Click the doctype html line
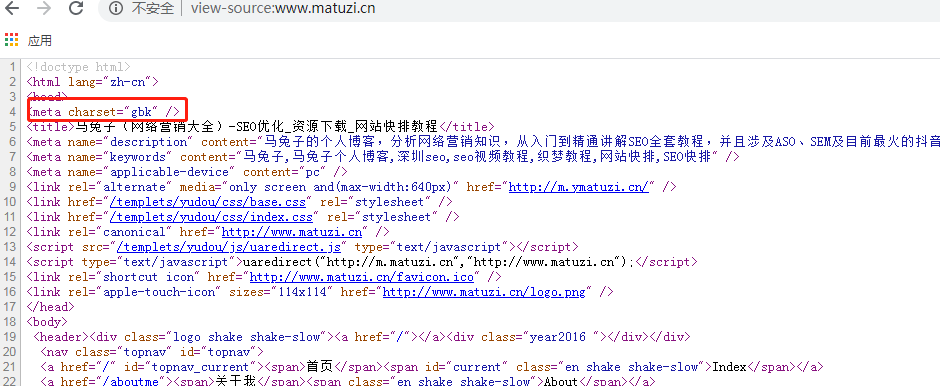Screen dimensions: 940x386 (x=79, y=67)
